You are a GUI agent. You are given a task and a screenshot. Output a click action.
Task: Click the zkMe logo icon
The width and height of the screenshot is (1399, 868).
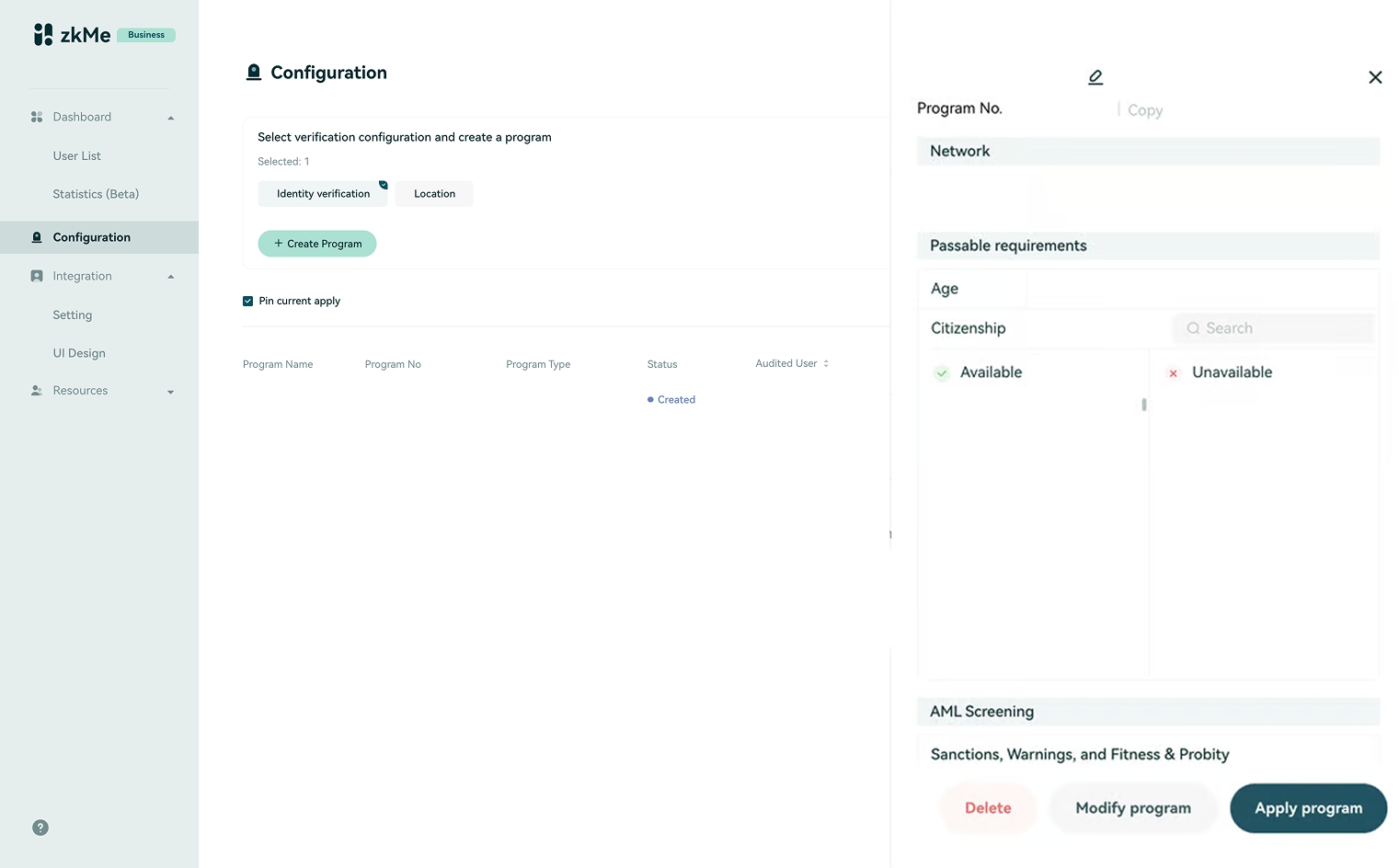coord(43,35)
